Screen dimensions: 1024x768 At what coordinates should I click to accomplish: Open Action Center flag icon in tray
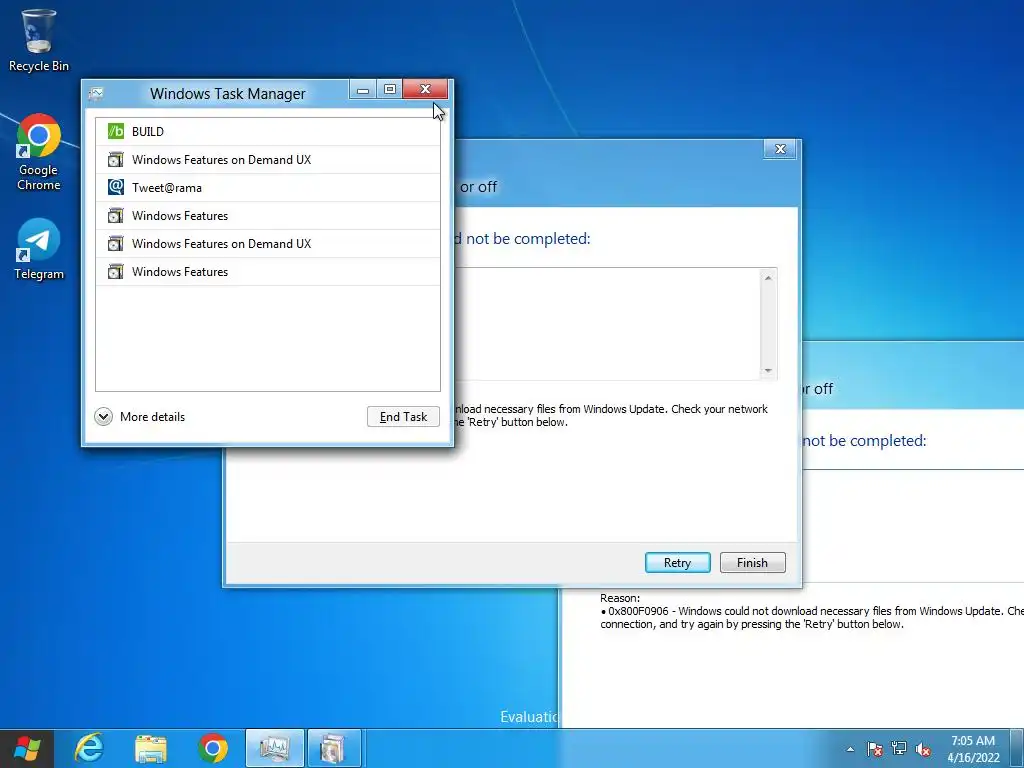coord(874,749)
